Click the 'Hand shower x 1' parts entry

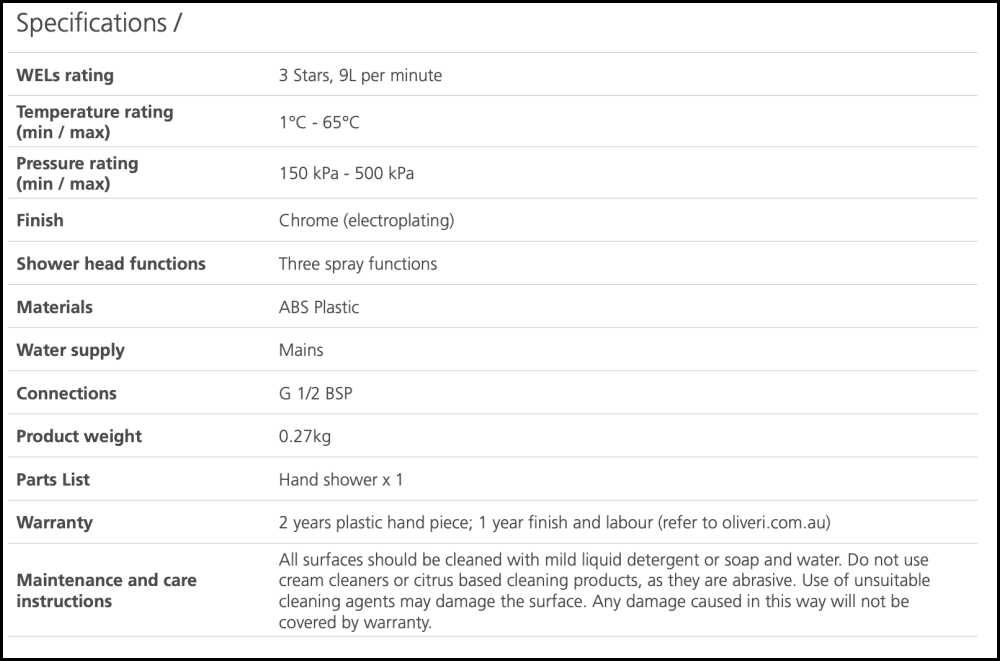tap(341, 480)
